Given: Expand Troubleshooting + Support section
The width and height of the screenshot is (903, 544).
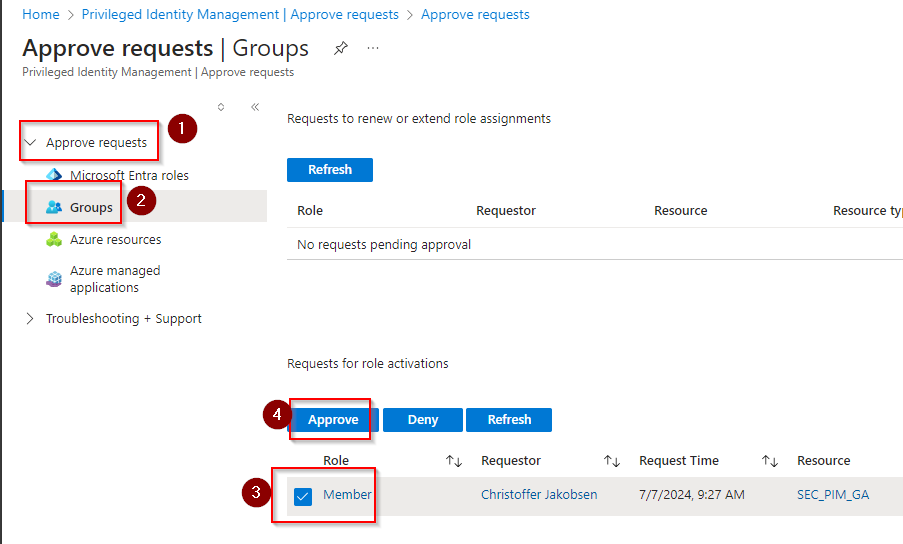Looking at the screenshot, I should [30, 319].
